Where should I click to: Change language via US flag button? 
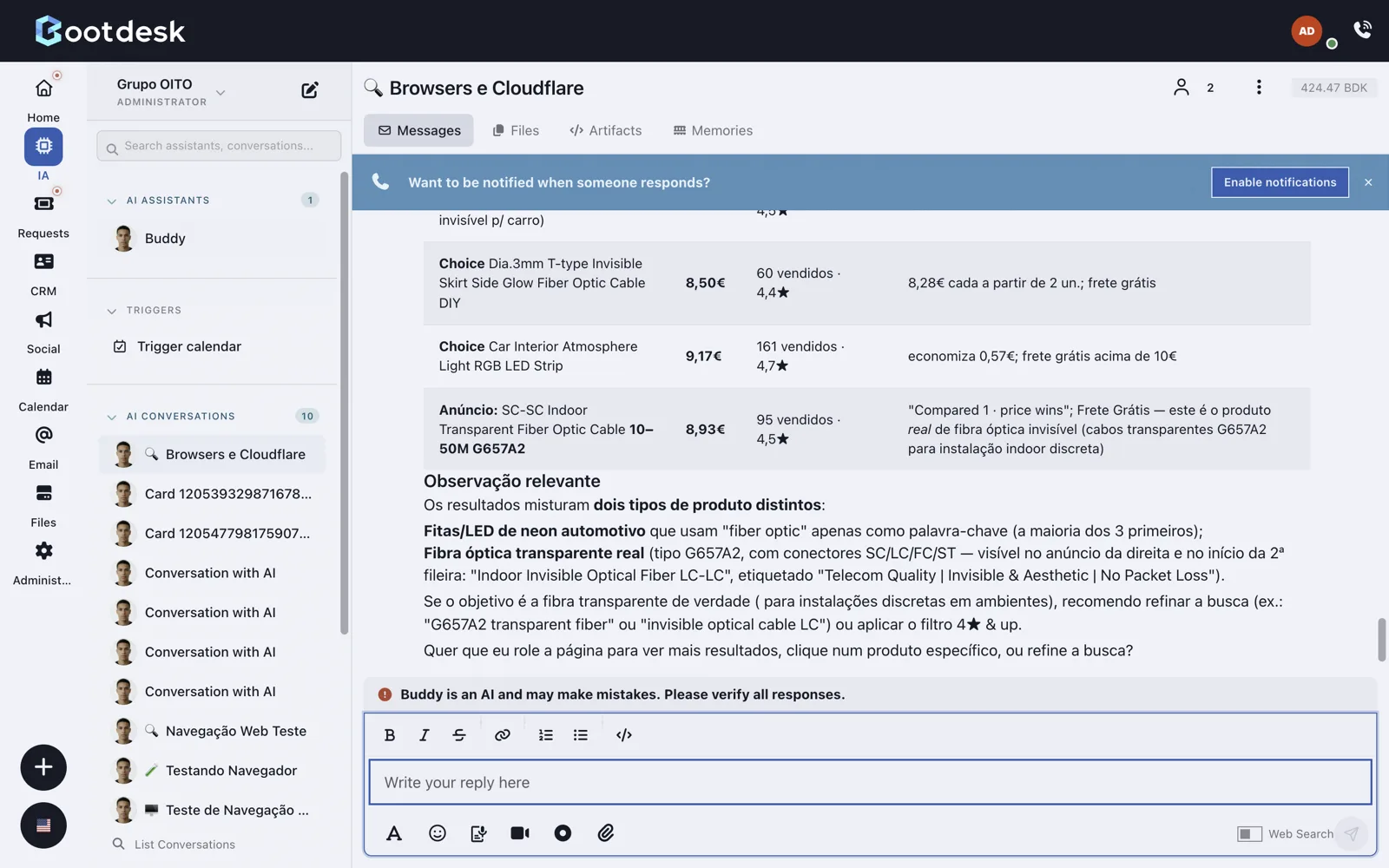[43, 825]
